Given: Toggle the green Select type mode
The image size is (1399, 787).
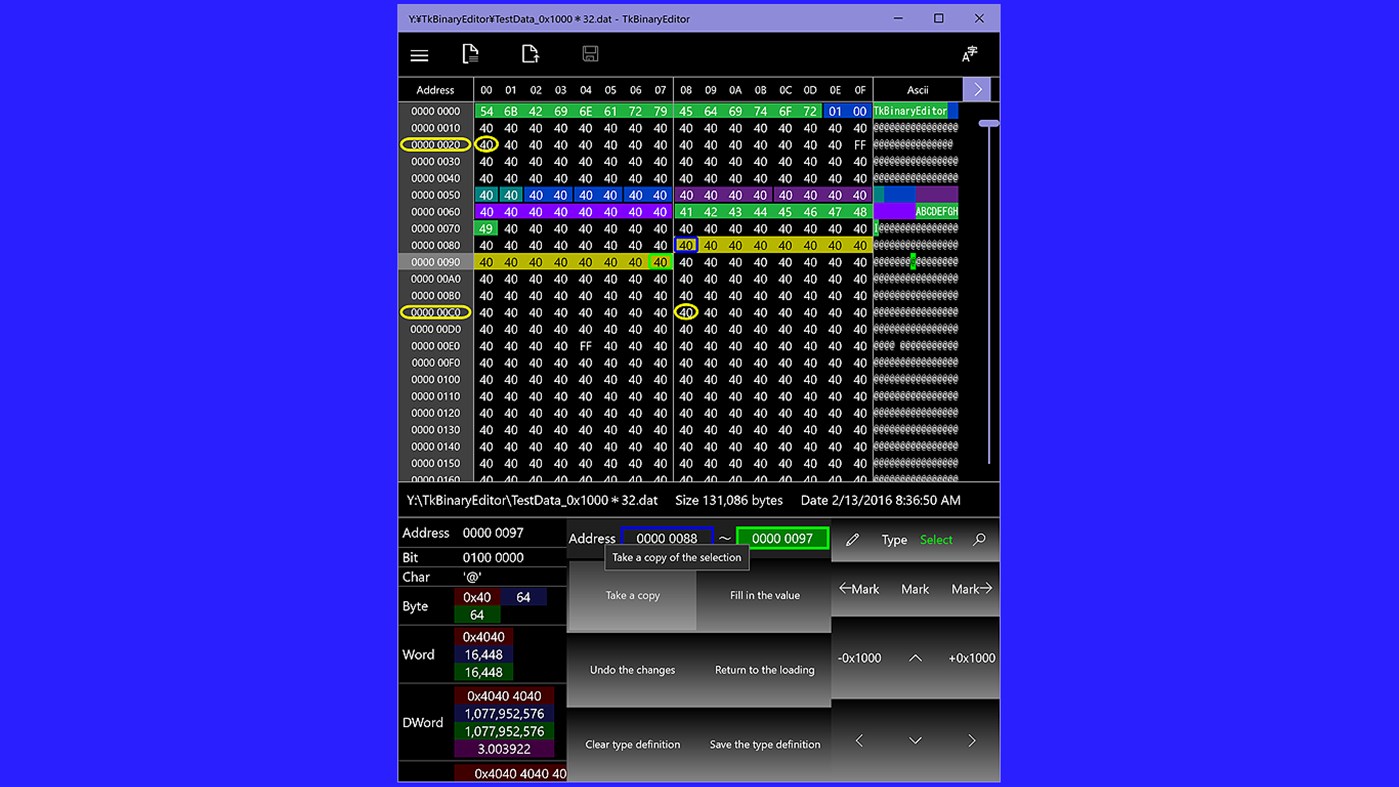Looking at the screenshot, I should click(936, 539).
